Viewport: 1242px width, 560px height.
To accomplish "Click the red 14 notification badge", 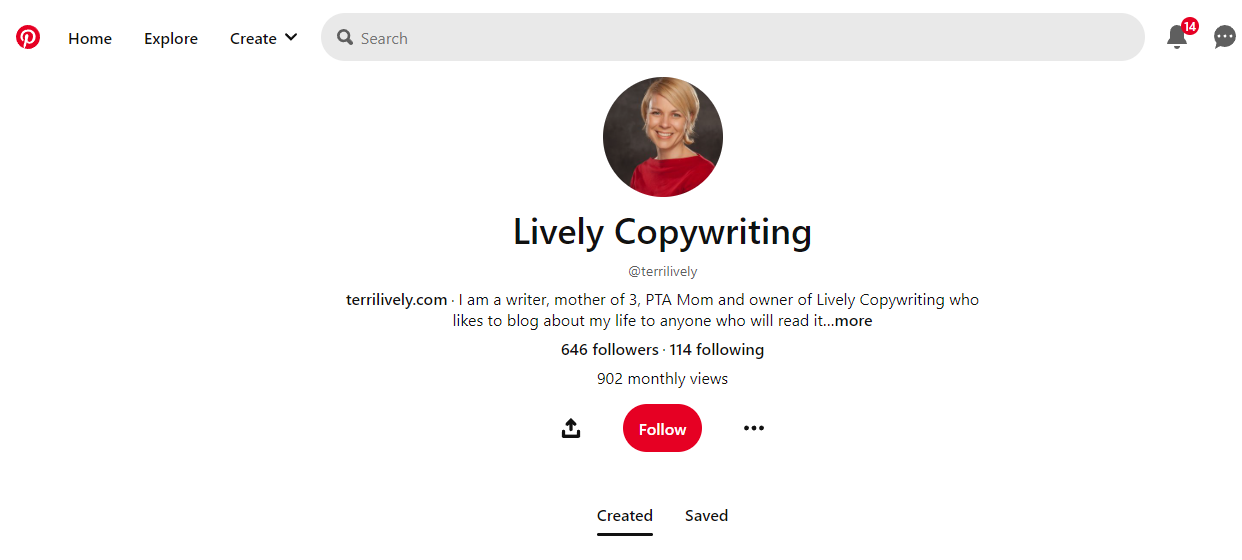I will [1190, 26].
